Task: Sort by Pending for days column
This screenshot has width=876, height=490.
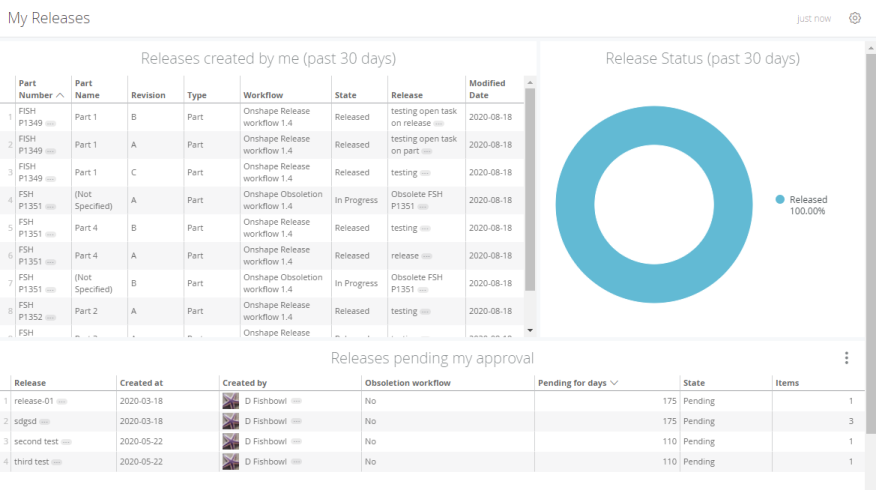Action: coord(578,383)
